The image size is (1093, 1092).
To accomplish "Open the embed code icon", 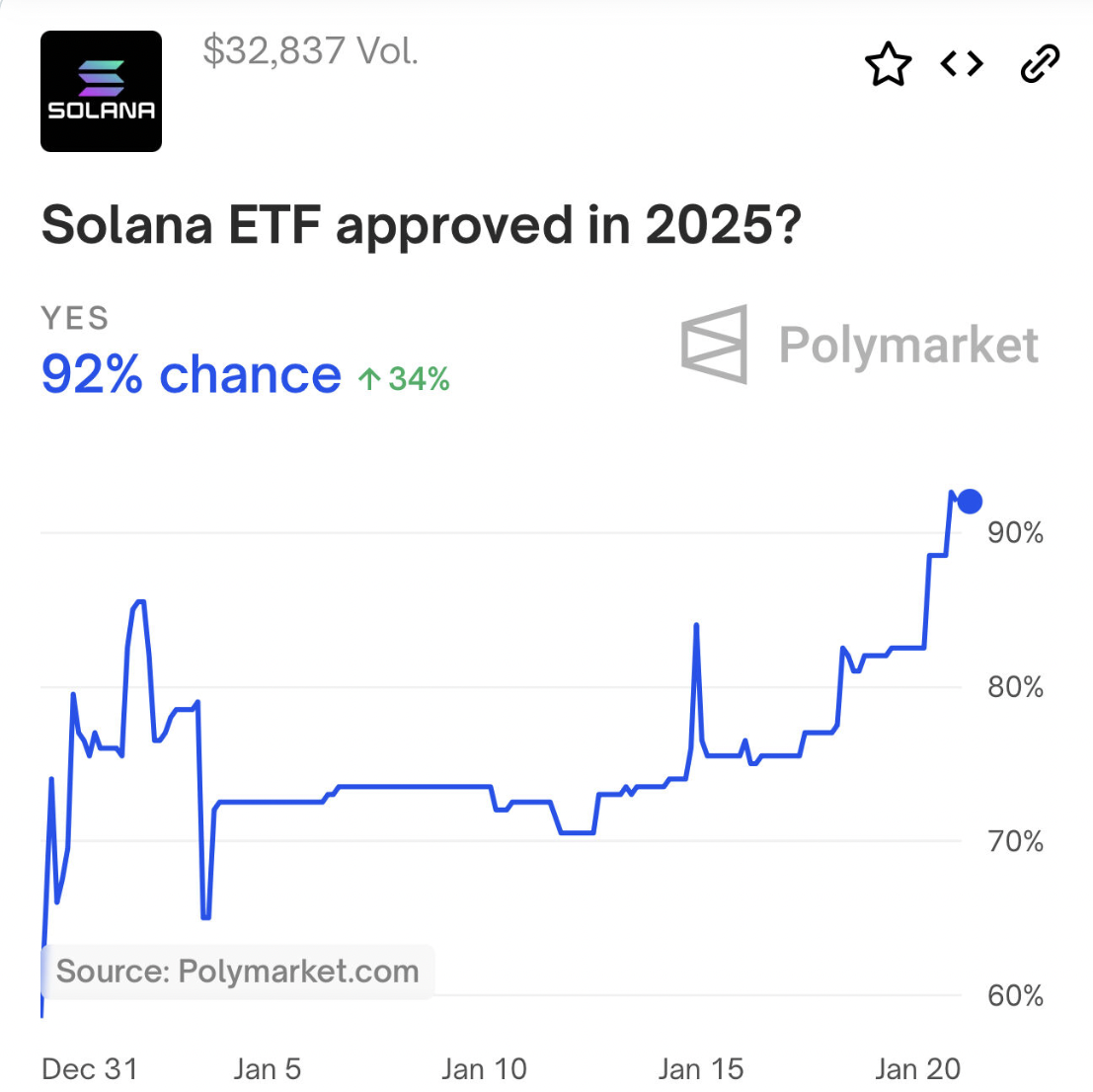I will pyautogui.click(x=962, y=65).
